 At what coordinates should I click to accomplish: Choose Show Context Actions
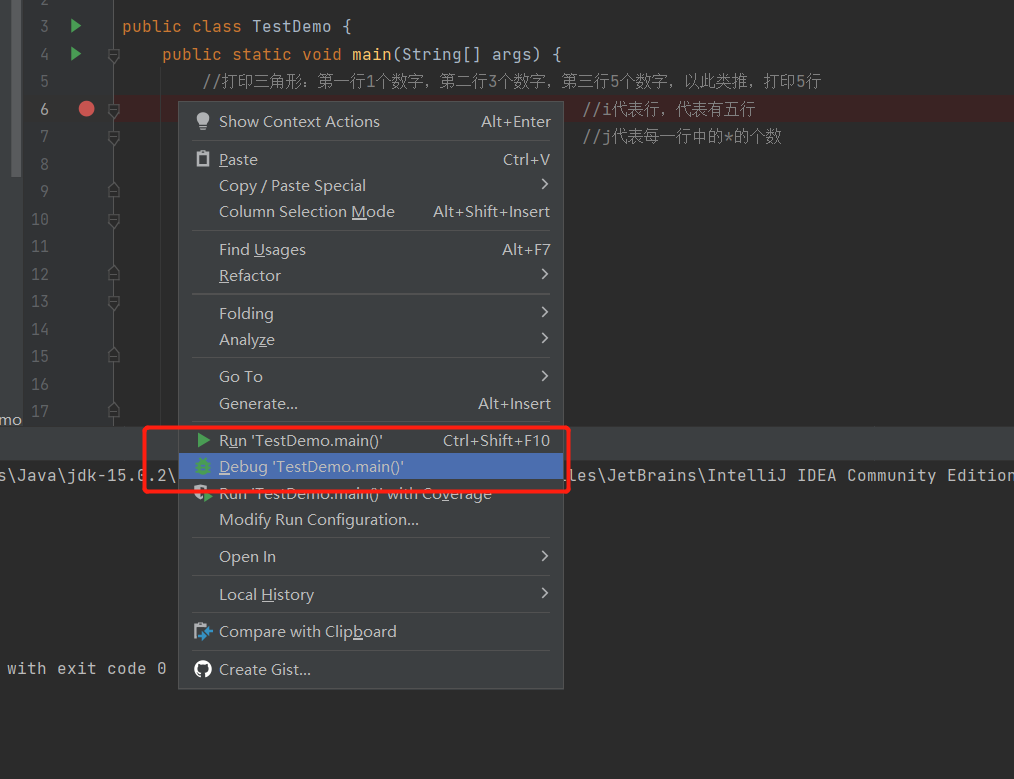pos(371,122)
